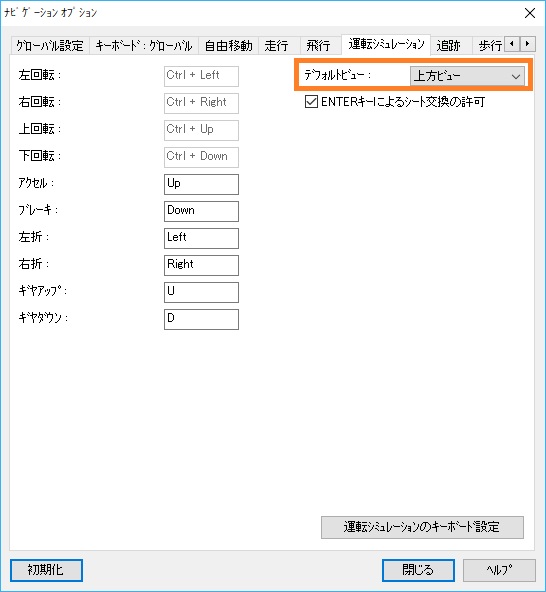Click the ギヤアップ key field showing U
This screenshot has height=592, width=546.
[x=201, y=292]
